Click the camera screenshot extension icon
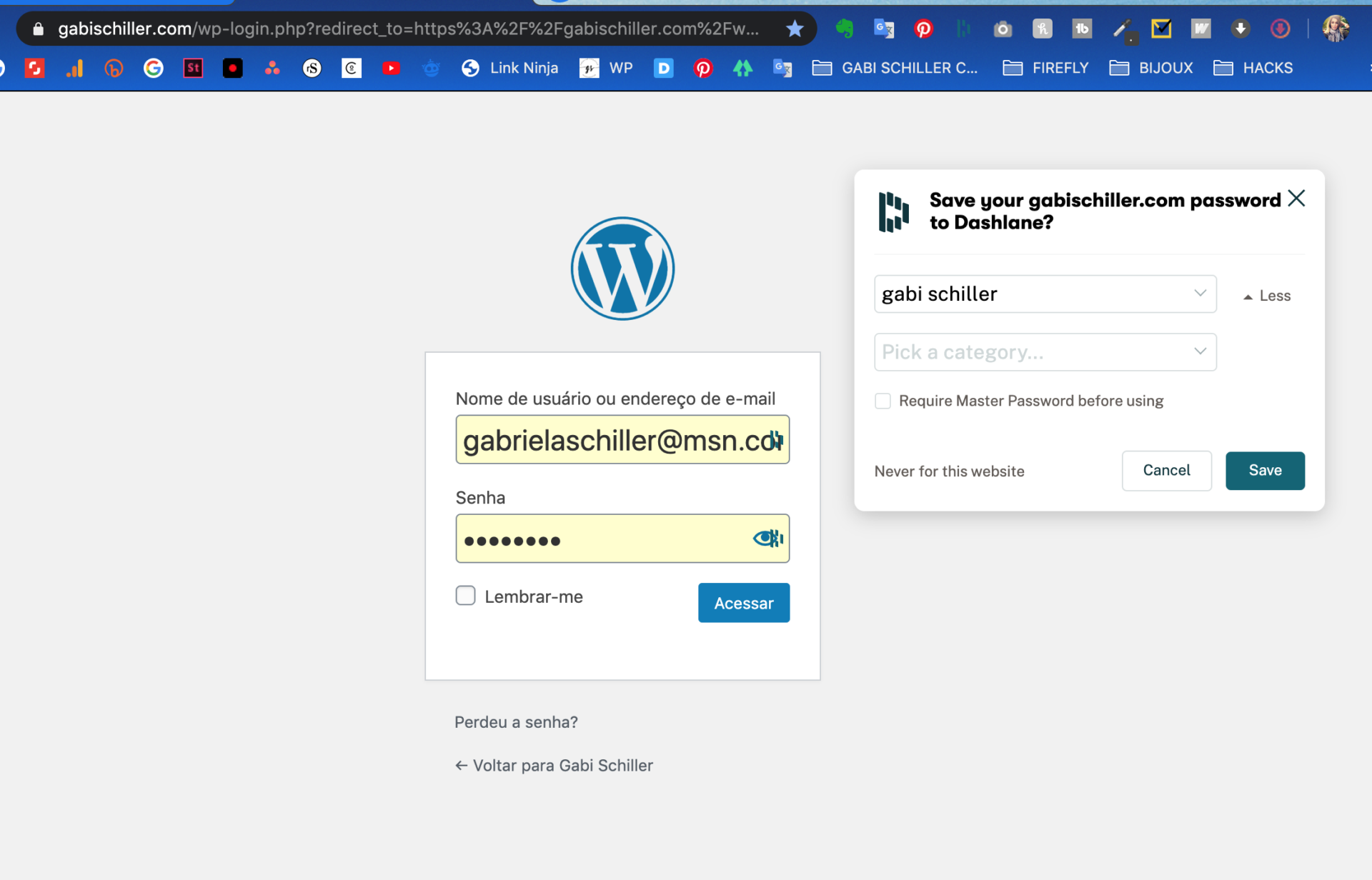1372x880 pixels. (1003, 29)
